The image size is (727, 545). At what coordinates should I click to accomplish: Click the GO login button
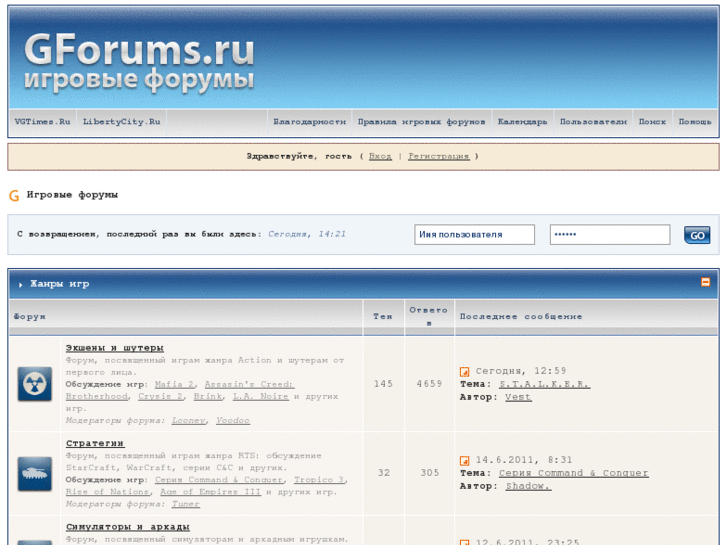pos(697,235)
